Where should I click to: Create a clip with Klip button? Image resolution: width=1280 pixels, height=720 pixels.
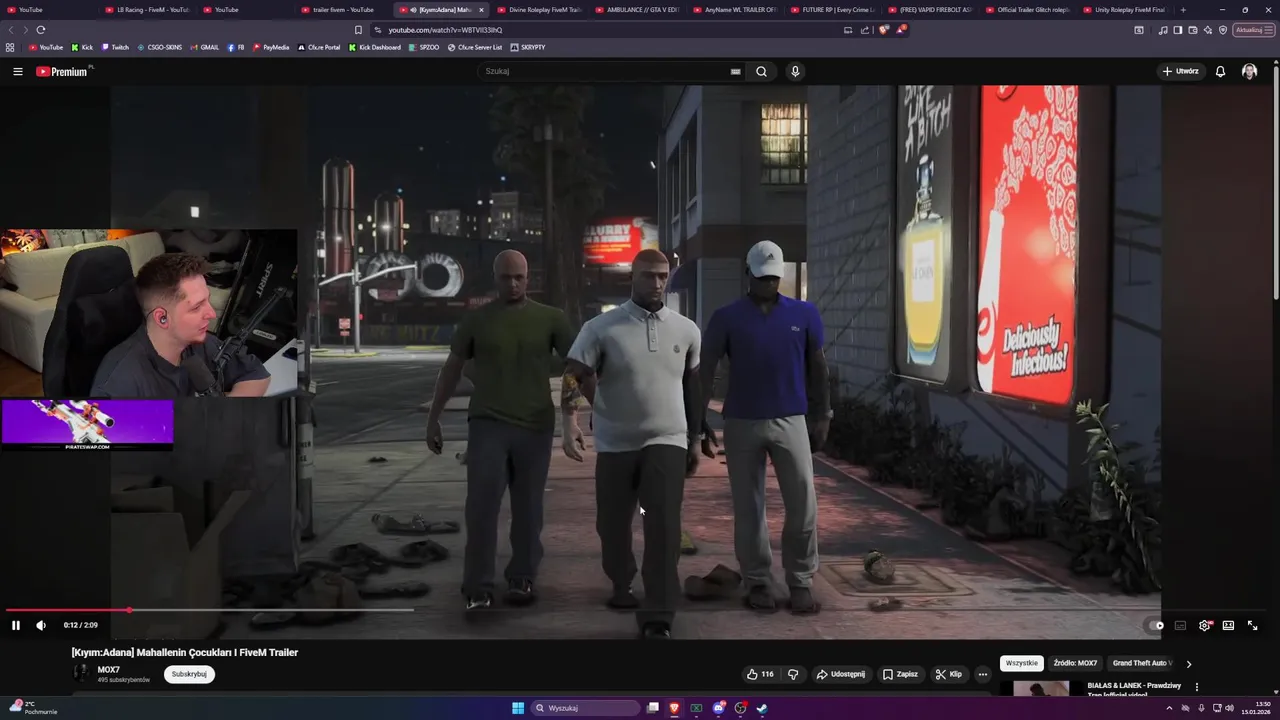[x=948, y=674]
